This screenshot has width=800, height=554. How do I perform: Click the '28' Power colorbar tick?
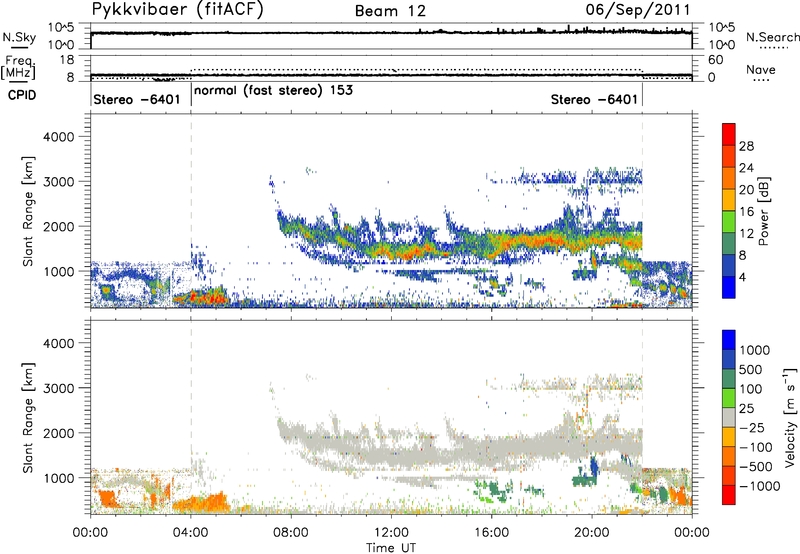[x=746, y=146]
